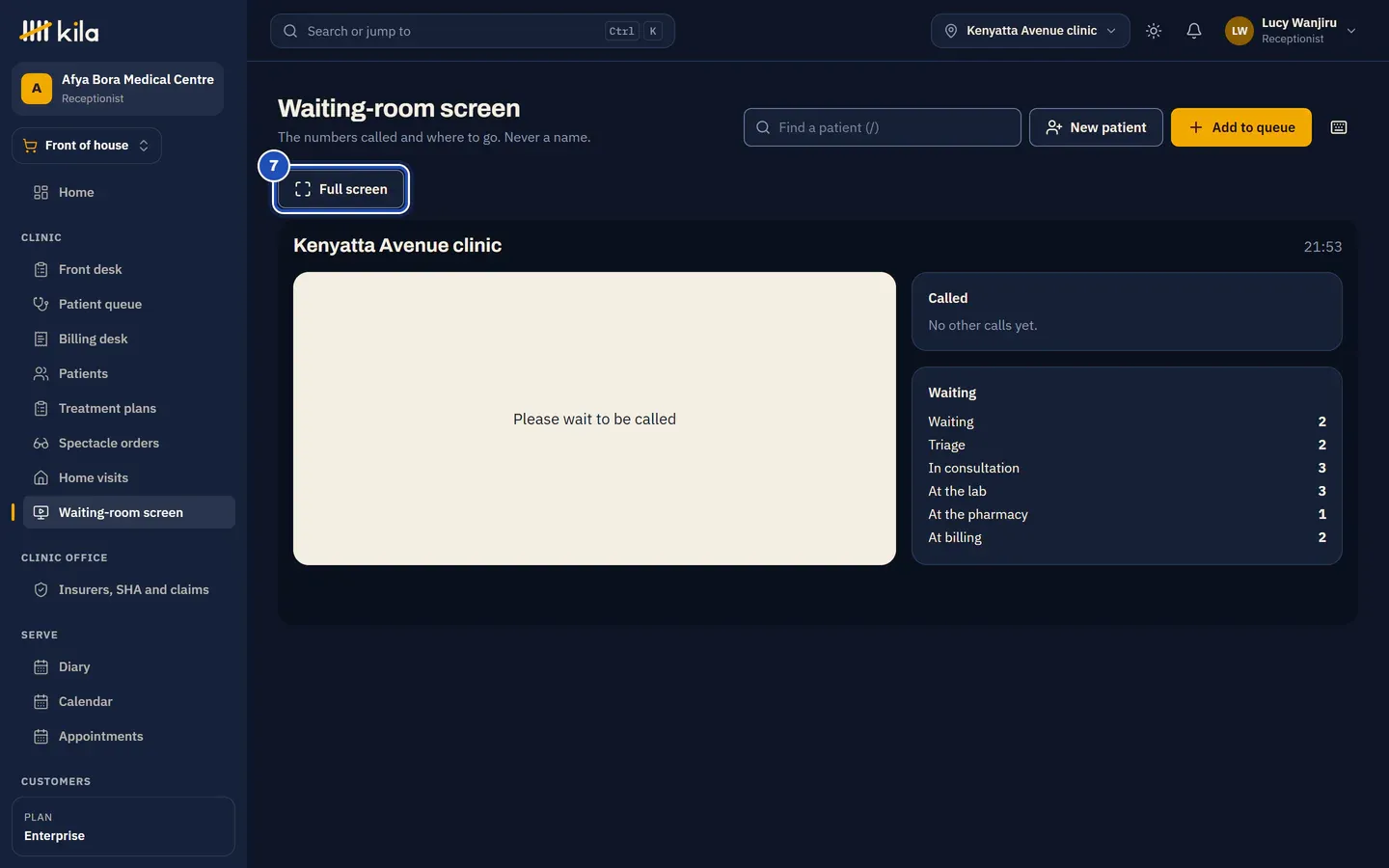Click the Insurers shield icon

click(41, 590)
